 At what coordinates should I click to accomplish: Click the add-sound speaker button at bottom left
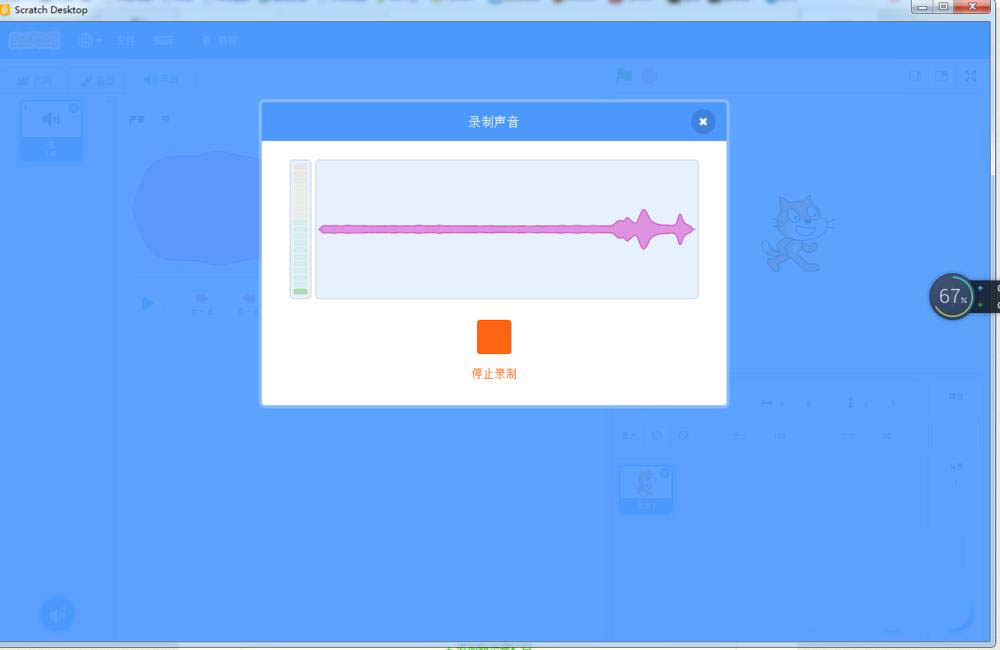click(57, 614)
